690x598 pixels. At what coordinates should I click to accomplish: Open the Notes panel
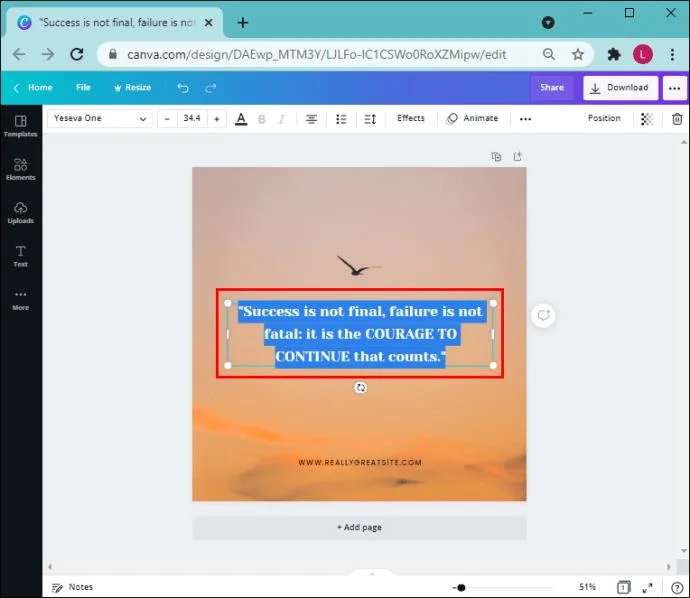click(72, 587)
